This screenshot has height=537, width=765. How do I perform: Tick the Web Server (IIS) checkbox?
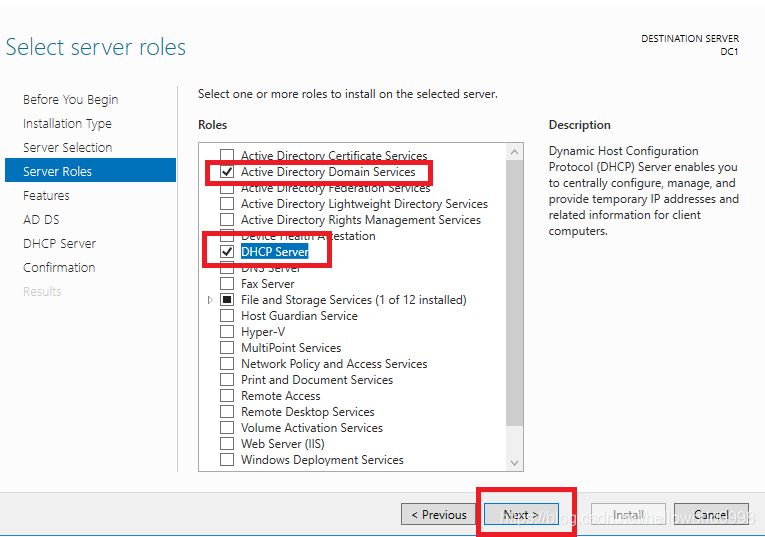point(227,444)
